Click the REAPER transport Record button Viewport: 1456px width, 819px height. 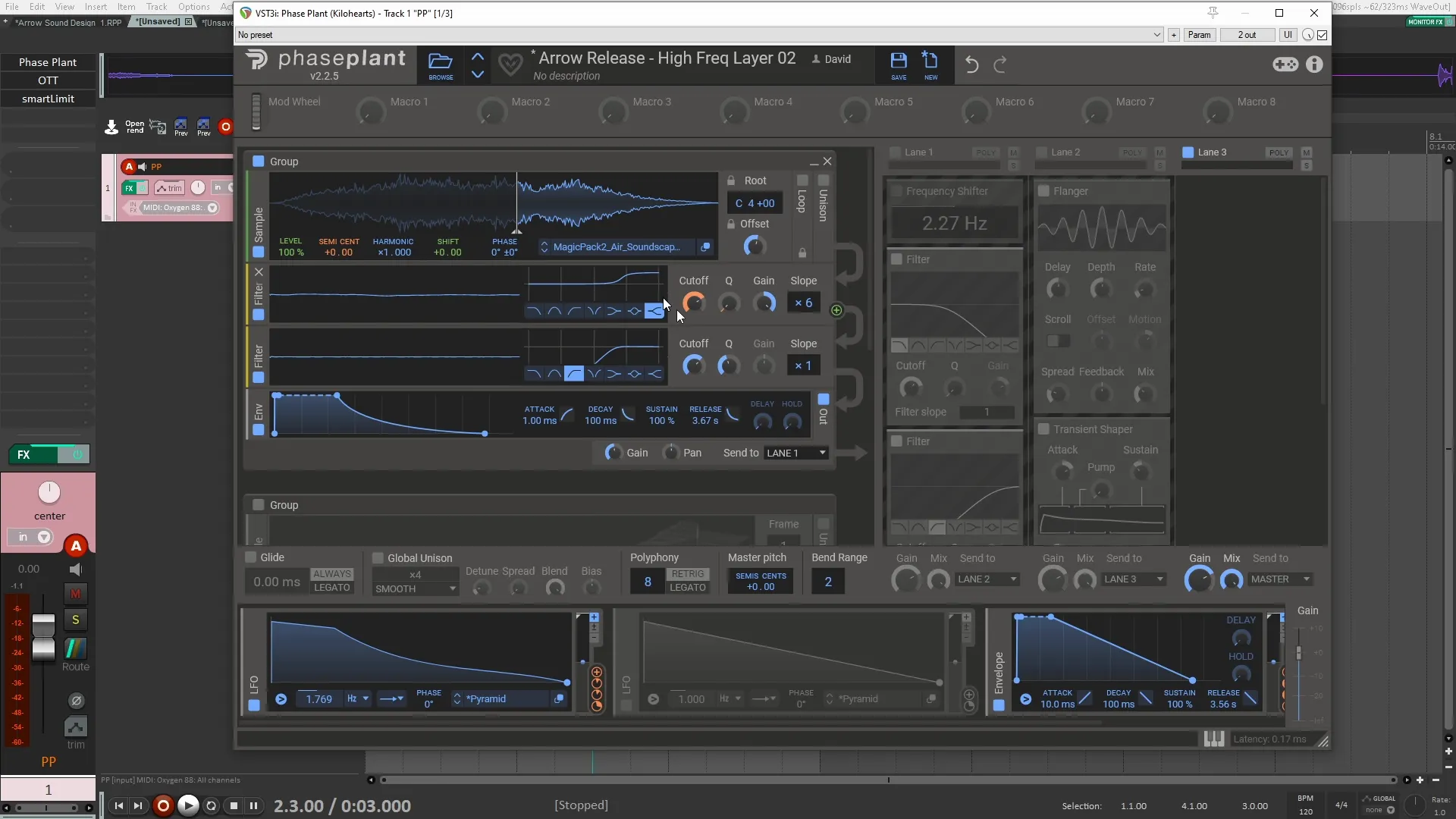tap(163, 805)
